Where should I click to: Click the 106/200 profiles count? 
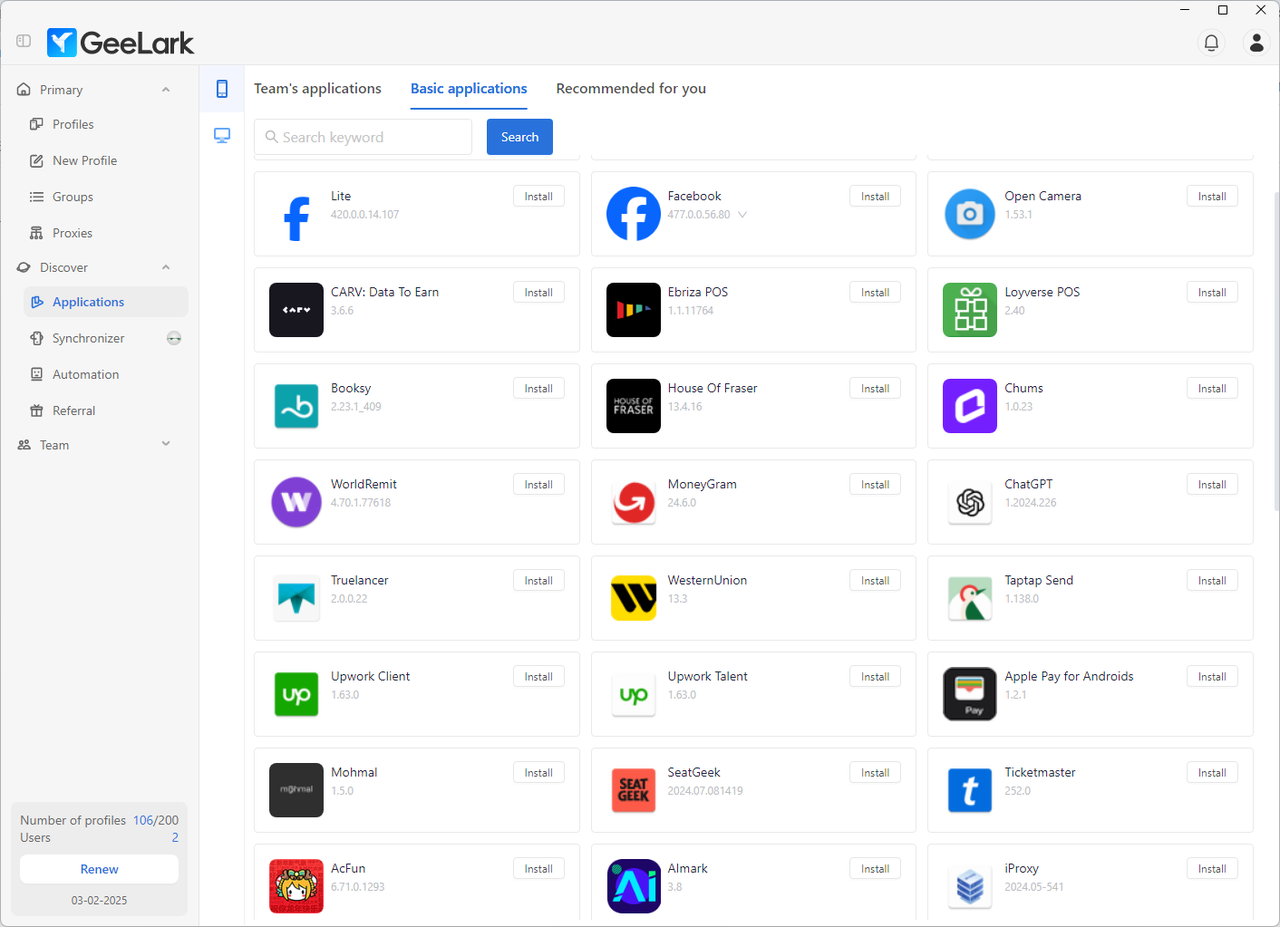click(x=156, y=820)
